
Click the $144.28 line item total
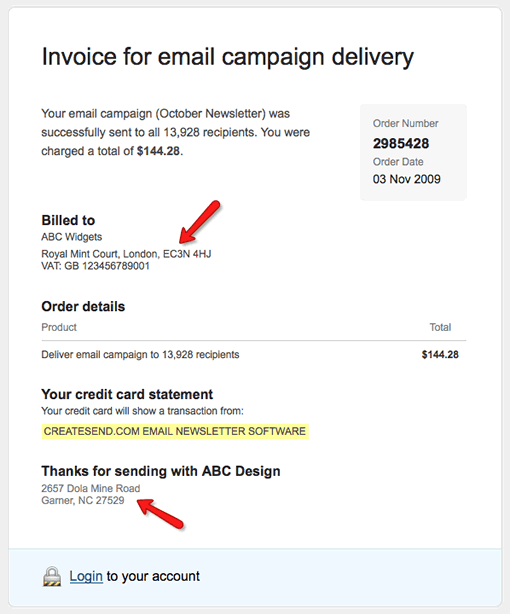tap(440, 354)
